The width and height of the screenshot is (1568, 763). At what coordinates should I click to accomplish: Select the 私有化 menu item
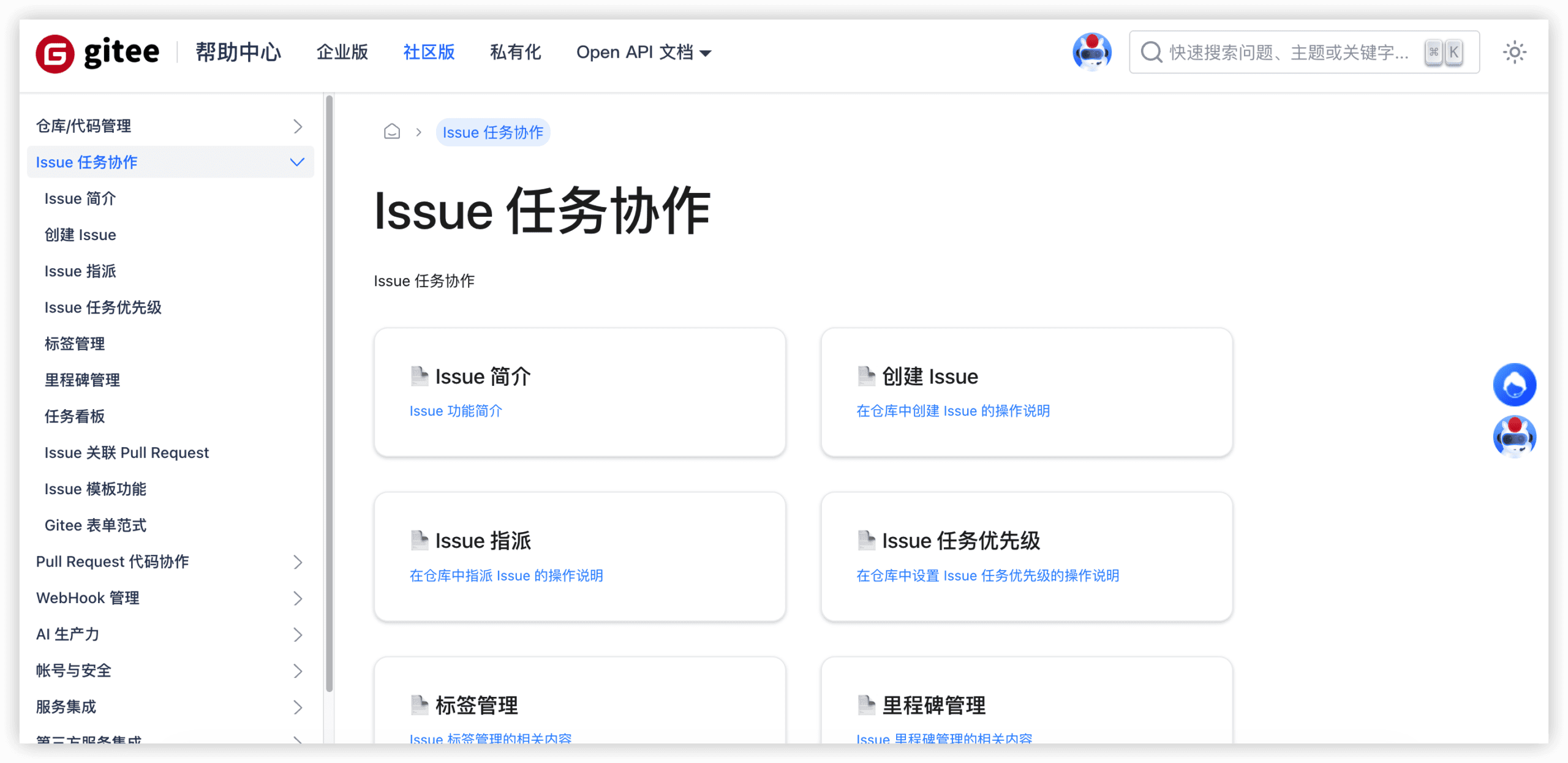(515, 52)
